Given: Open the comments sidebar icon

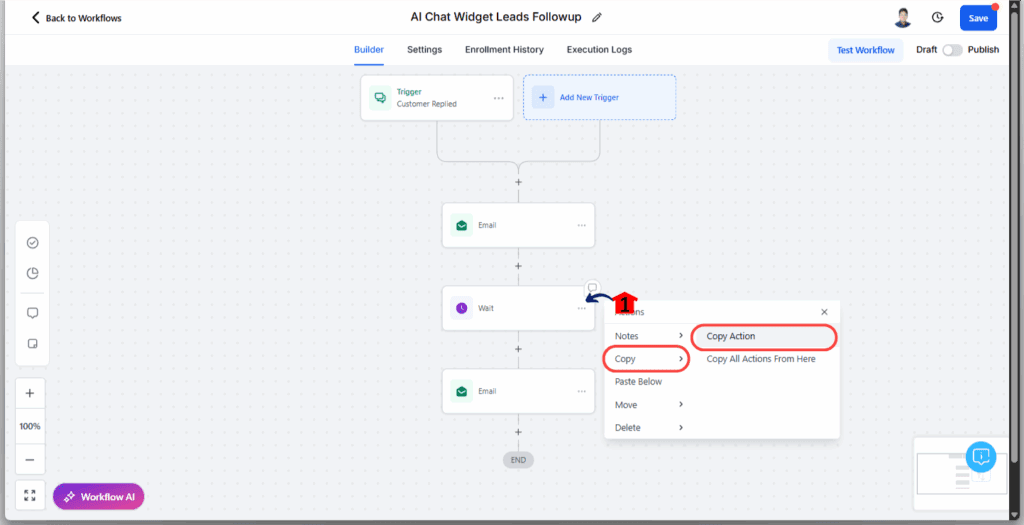Looking at the screenshot, I should 32,313.
